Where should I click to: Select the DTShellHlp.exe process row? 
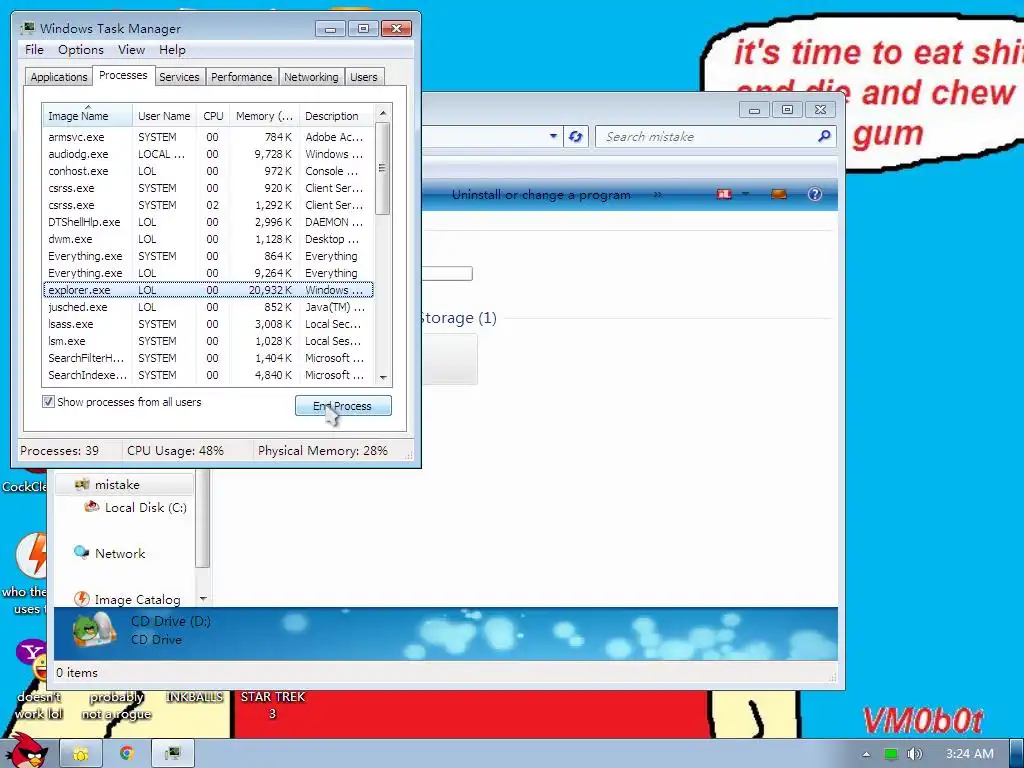pos(208,222)
